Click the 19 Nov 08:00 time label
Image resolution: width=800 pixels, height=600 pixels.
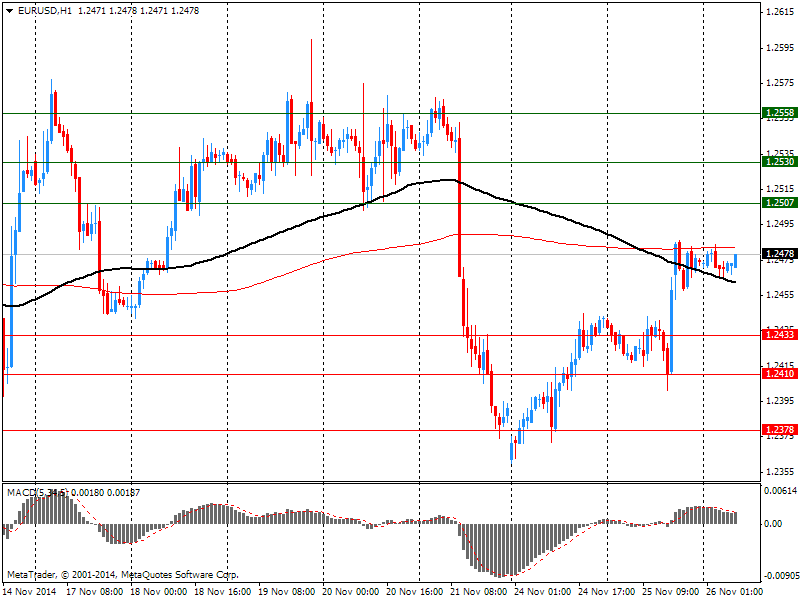(287, 592)
